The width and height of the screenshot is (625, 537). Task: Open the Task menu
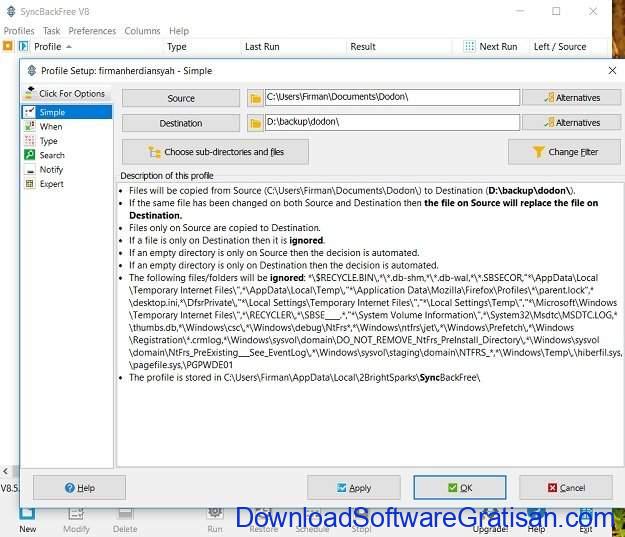(x=51, y=31)
